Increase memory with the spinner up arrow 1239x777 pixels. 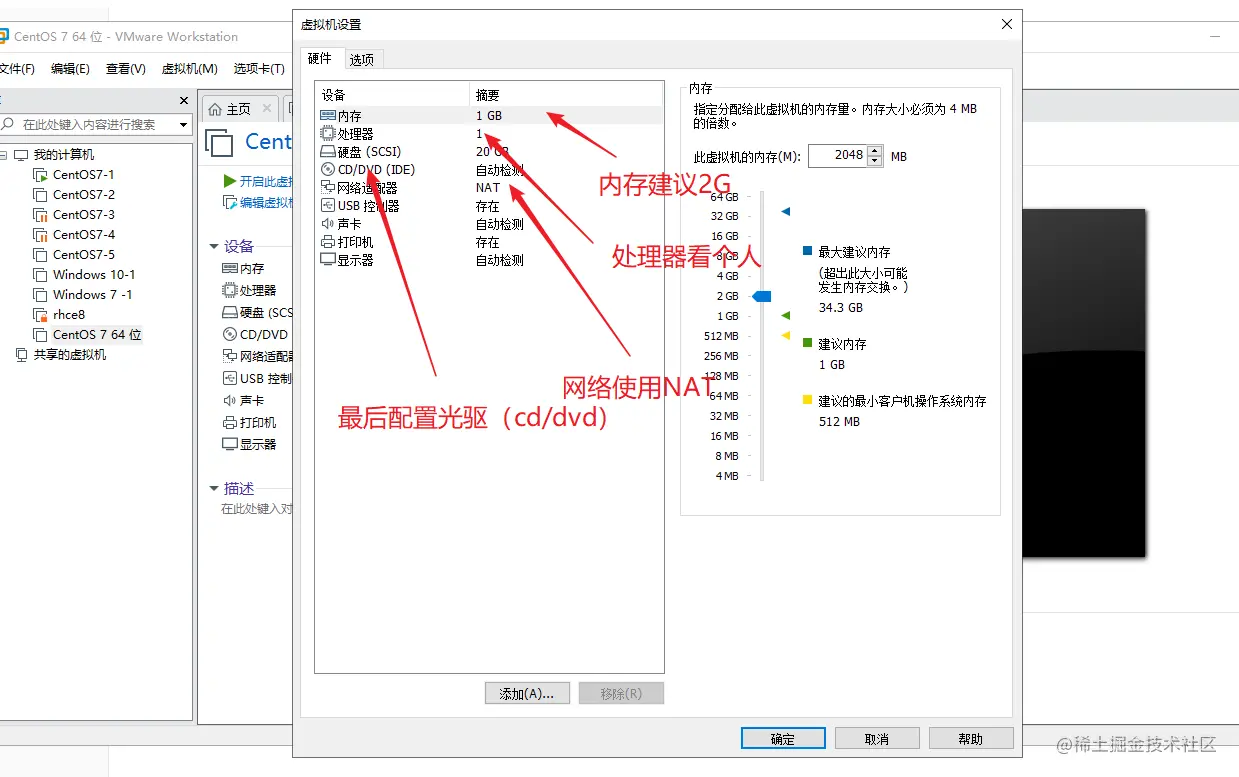[875, 151]
